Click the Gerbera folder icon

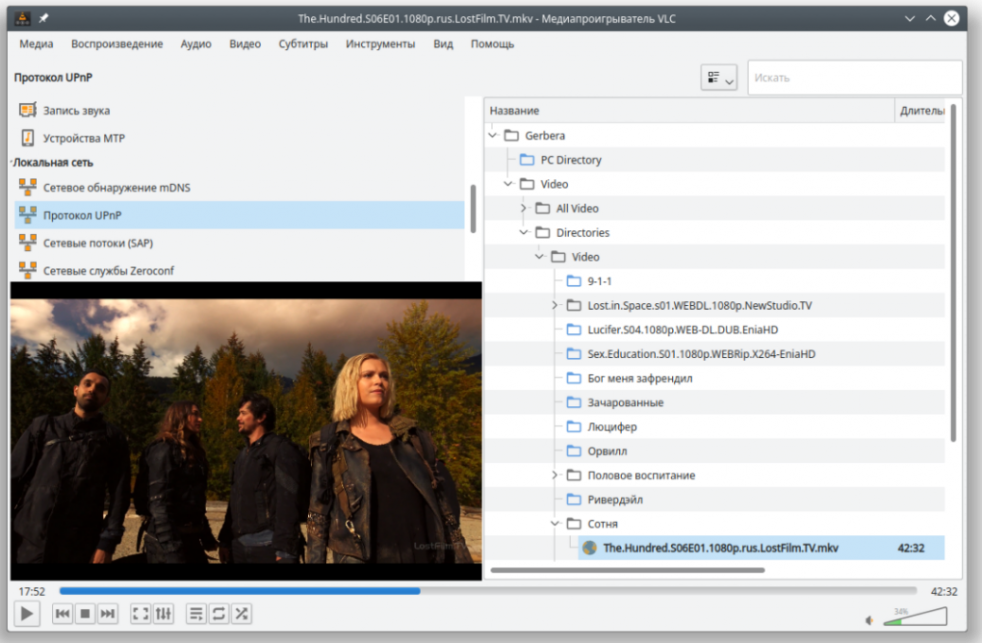[x=512, y=135]
